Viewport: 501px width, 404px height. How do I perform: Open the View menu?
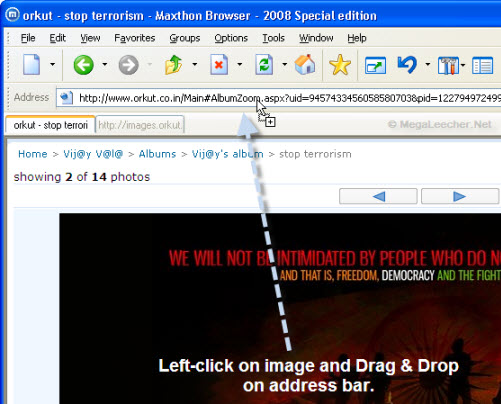[x=90, y=38]
